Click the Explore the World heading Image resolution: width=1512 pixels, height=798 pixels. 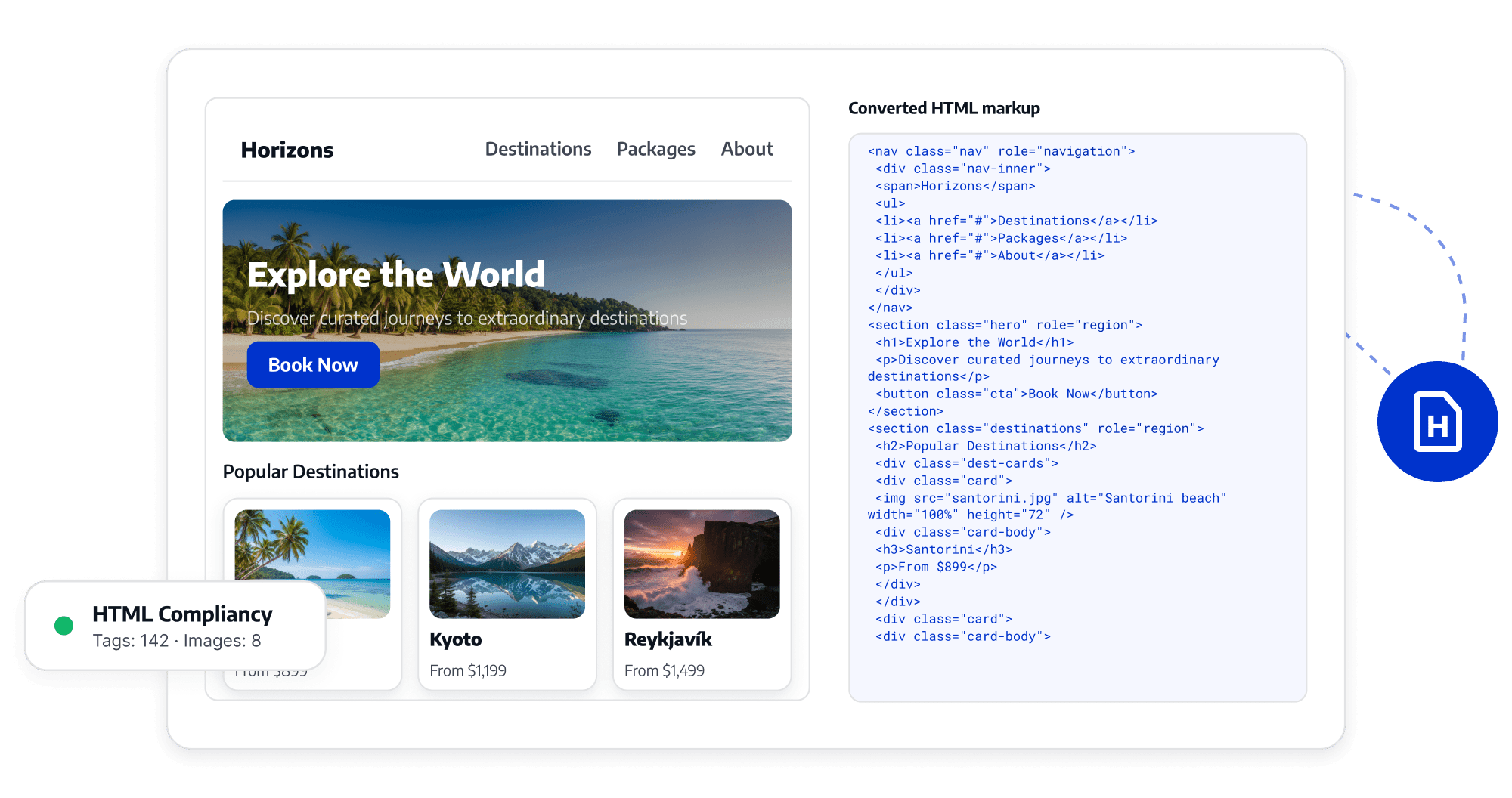395,274
